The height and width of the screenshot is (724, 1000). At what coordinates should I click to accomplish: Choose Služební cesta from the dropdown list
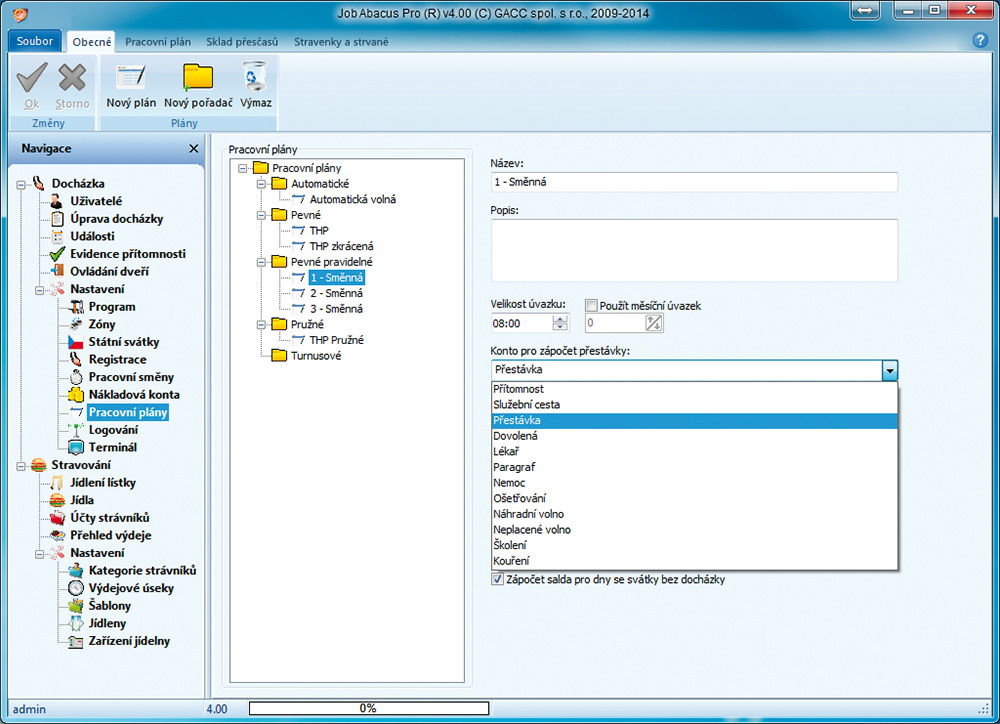pyautogui.click(x=695, y=404)
